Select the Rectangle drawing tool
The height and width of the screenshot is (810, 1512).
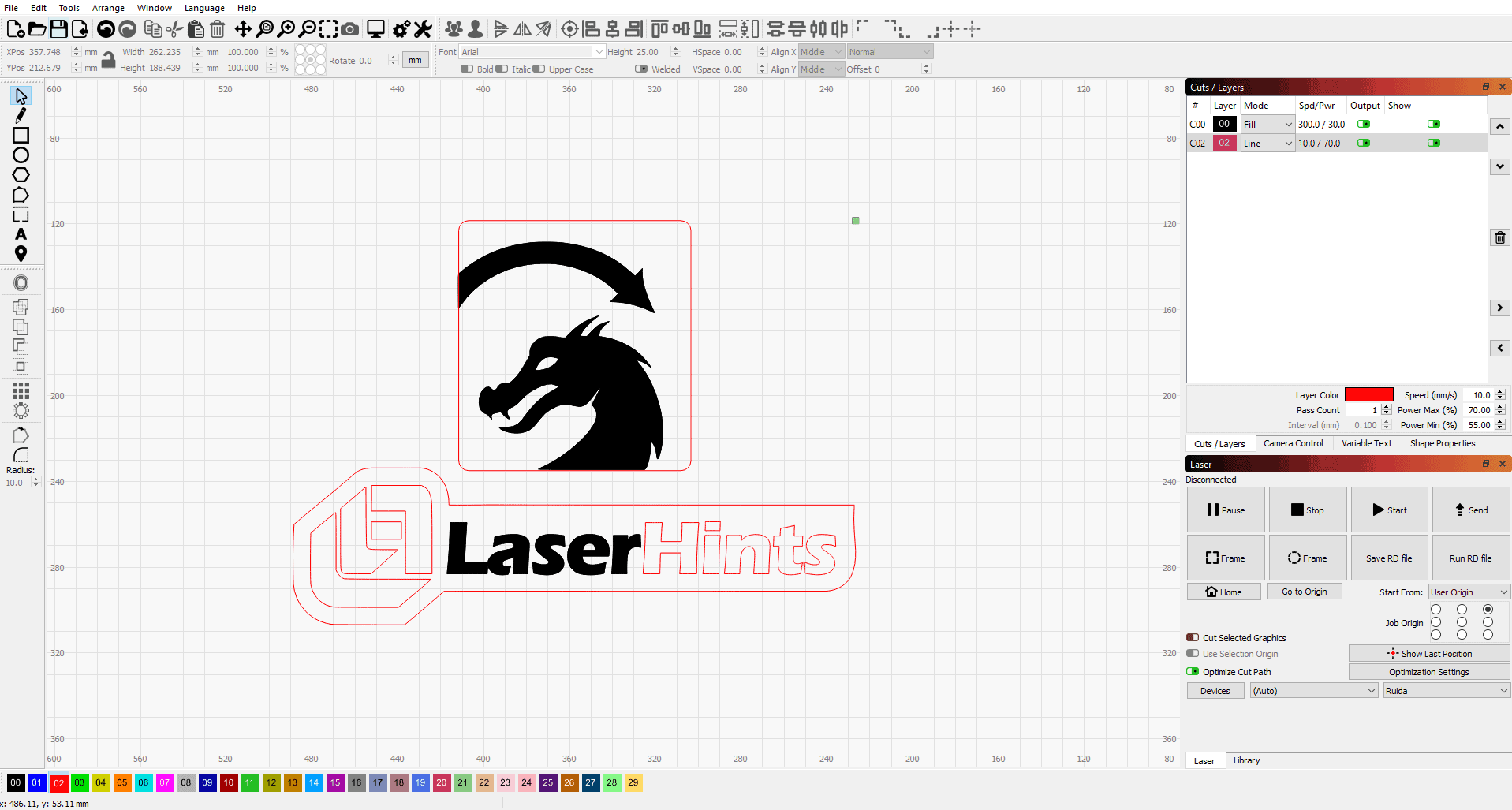click(x=21, y=135)
